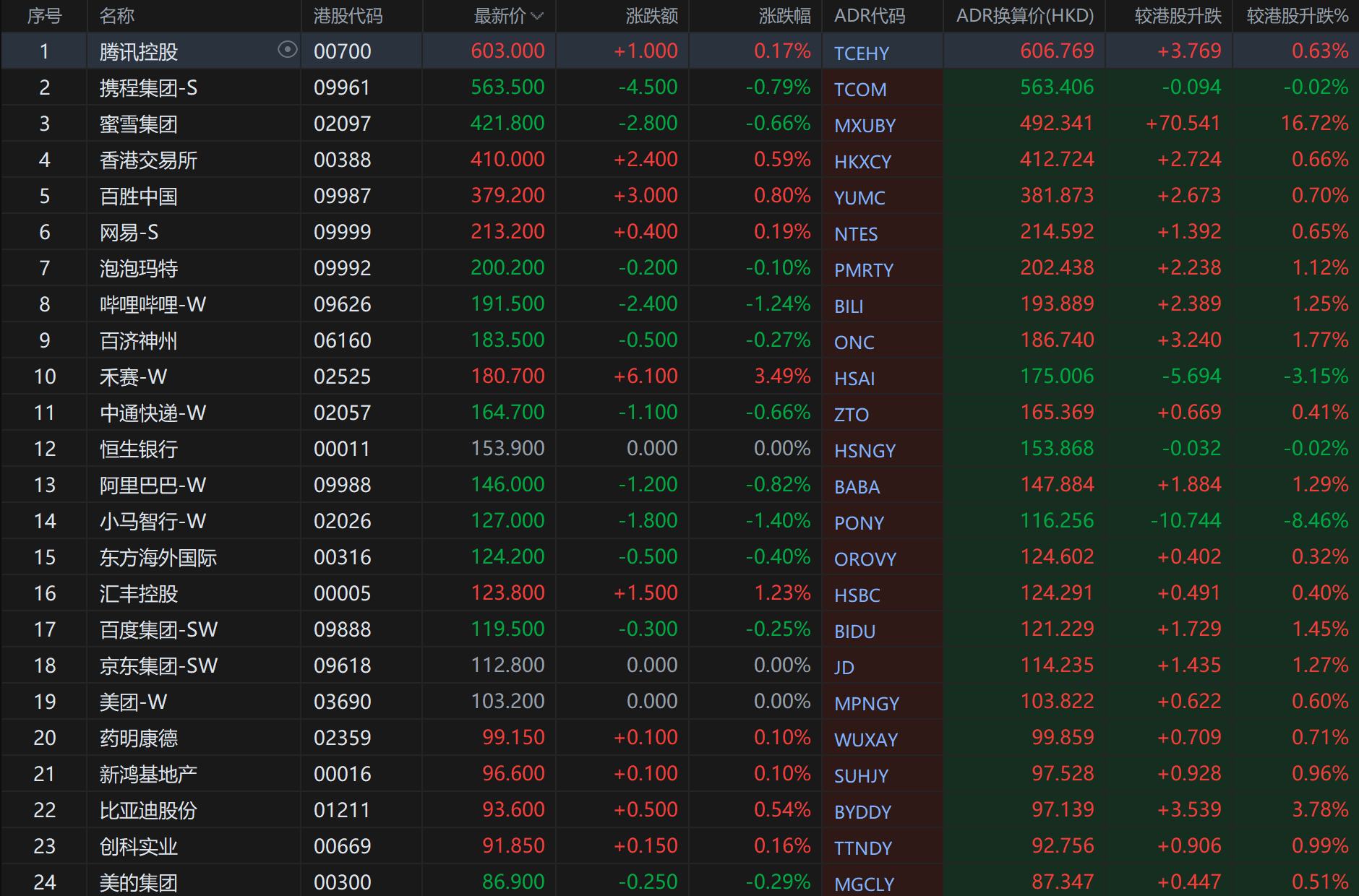The image size is (1359, 896).
Task: Click the circle icon beside 腾讯控股
Action: coord(287,50)
